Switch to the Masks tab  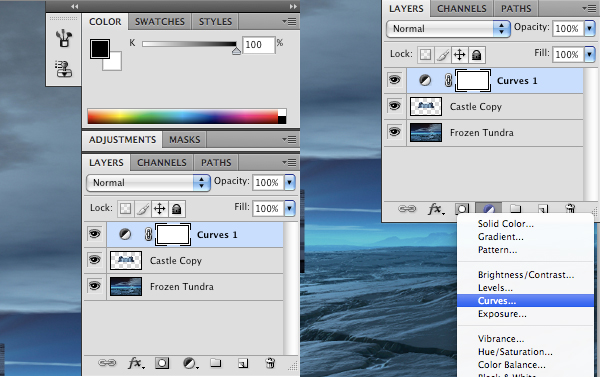(x=184, y=140)
